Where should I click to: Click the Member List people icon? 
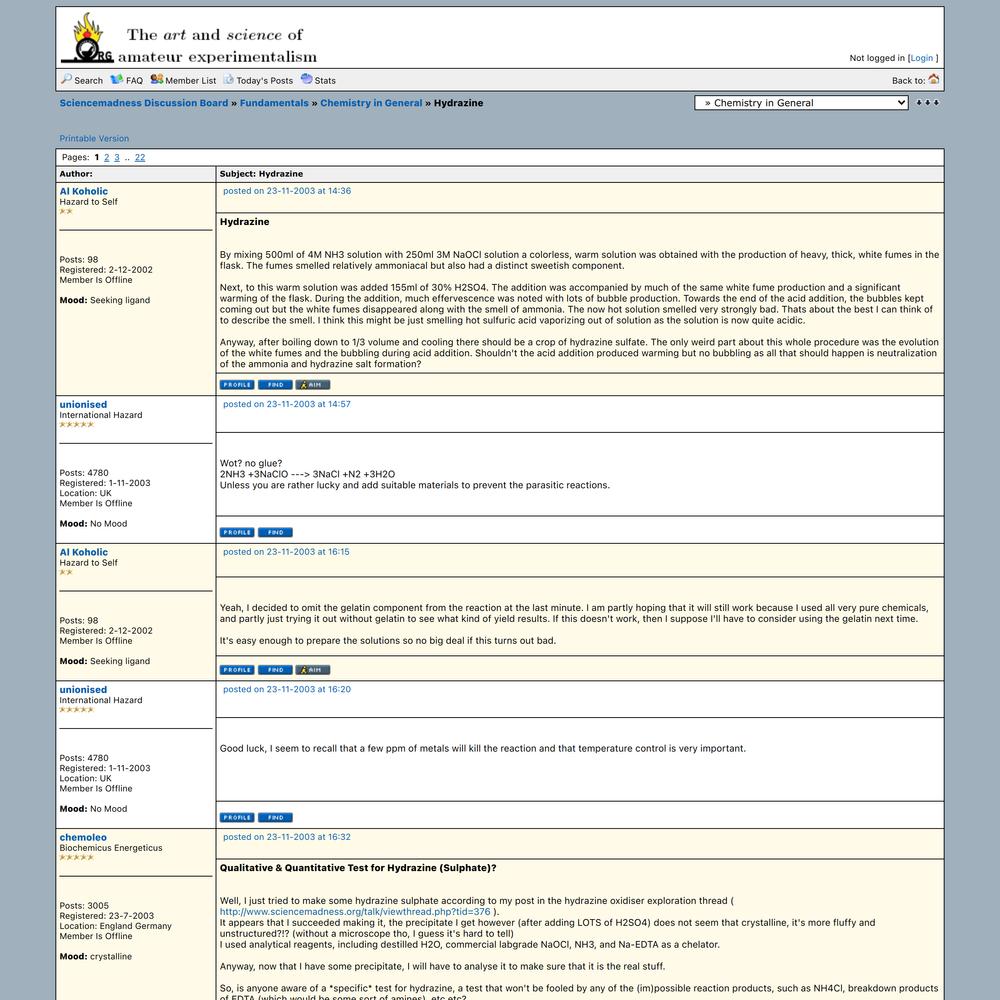click(157, 79)
